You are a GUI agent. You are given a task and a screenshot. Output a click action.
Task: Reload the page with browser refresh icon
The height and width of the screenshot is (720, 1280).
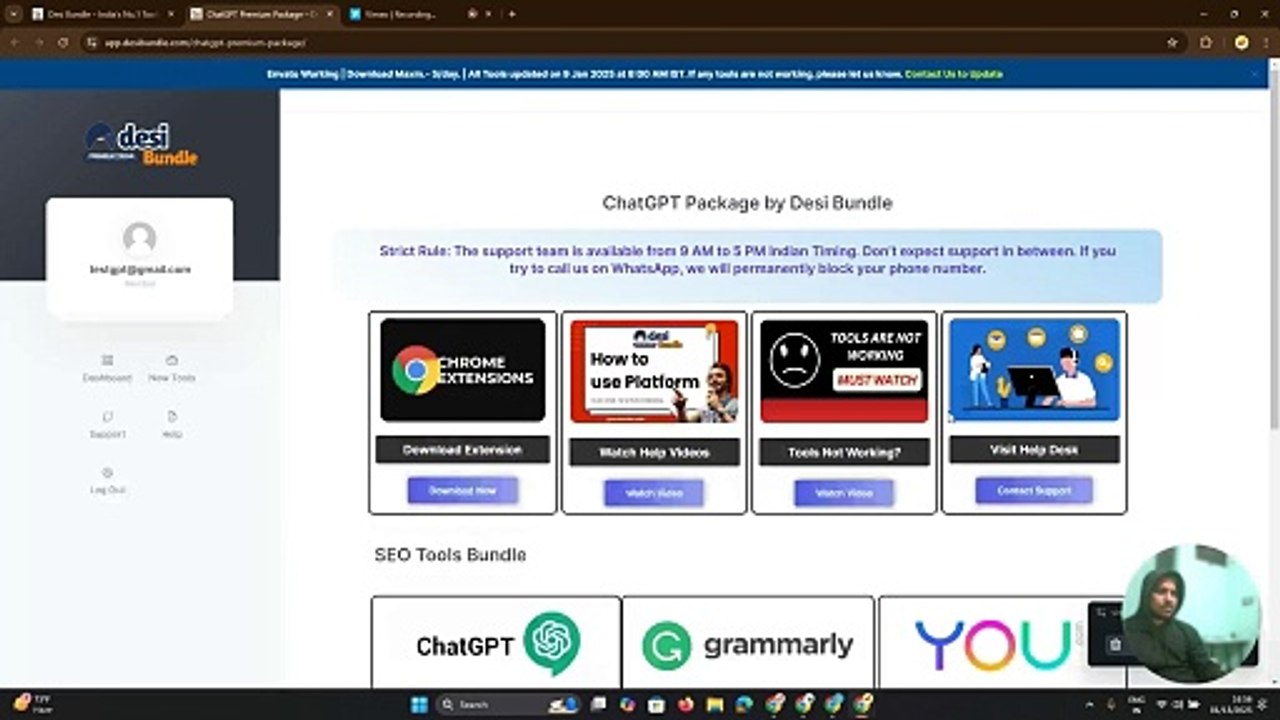[63, 43]
